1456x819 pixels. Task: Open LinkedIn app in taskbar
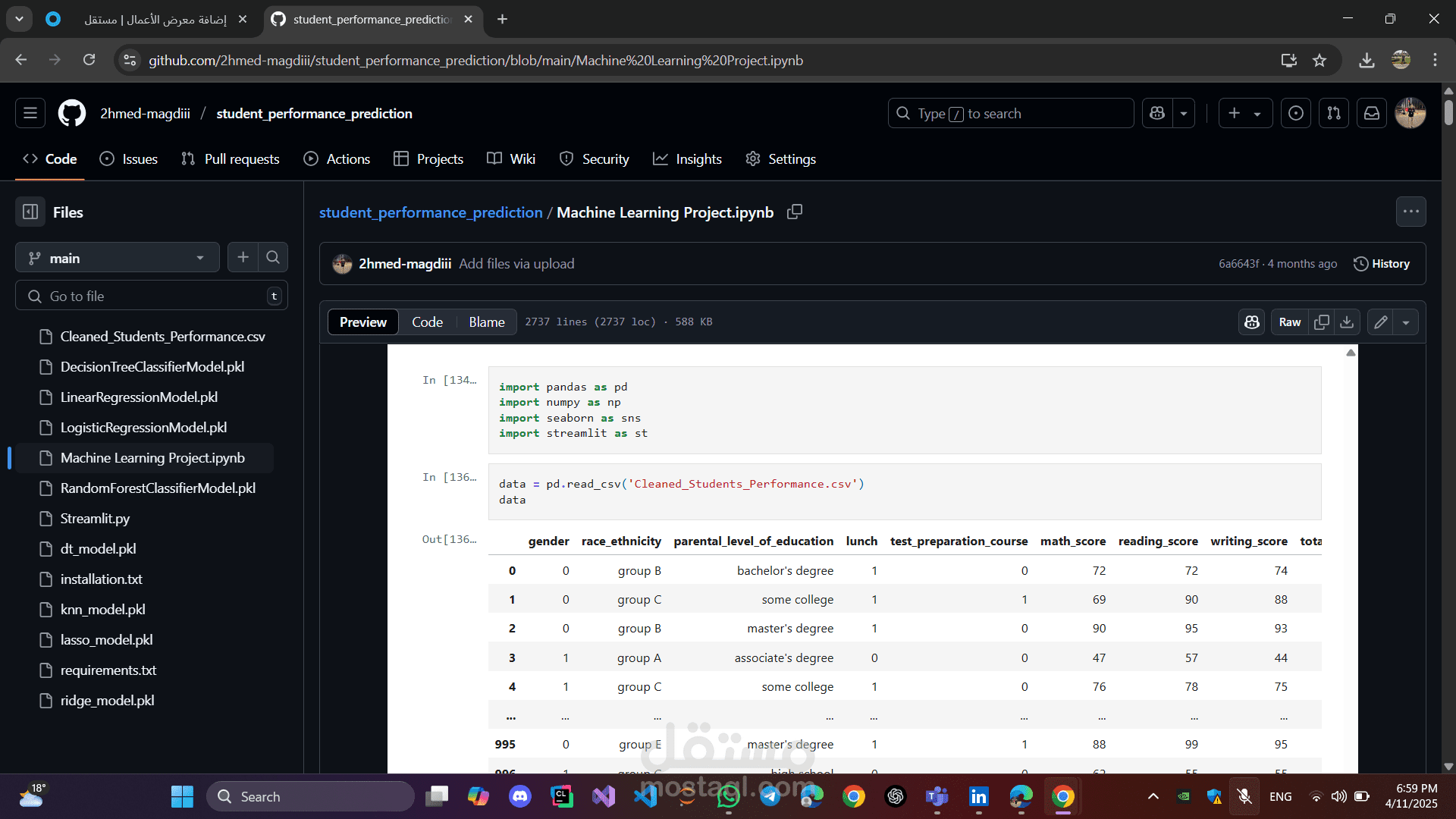(978, 796)
